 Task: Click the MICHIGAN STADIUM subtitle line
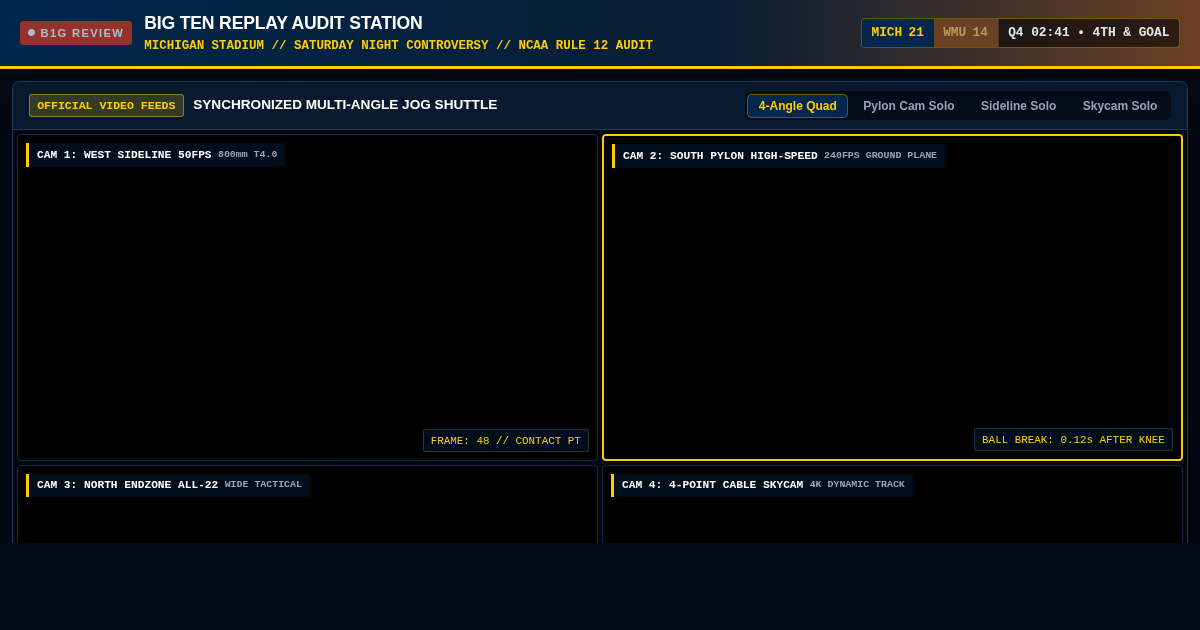click(398, 46)
